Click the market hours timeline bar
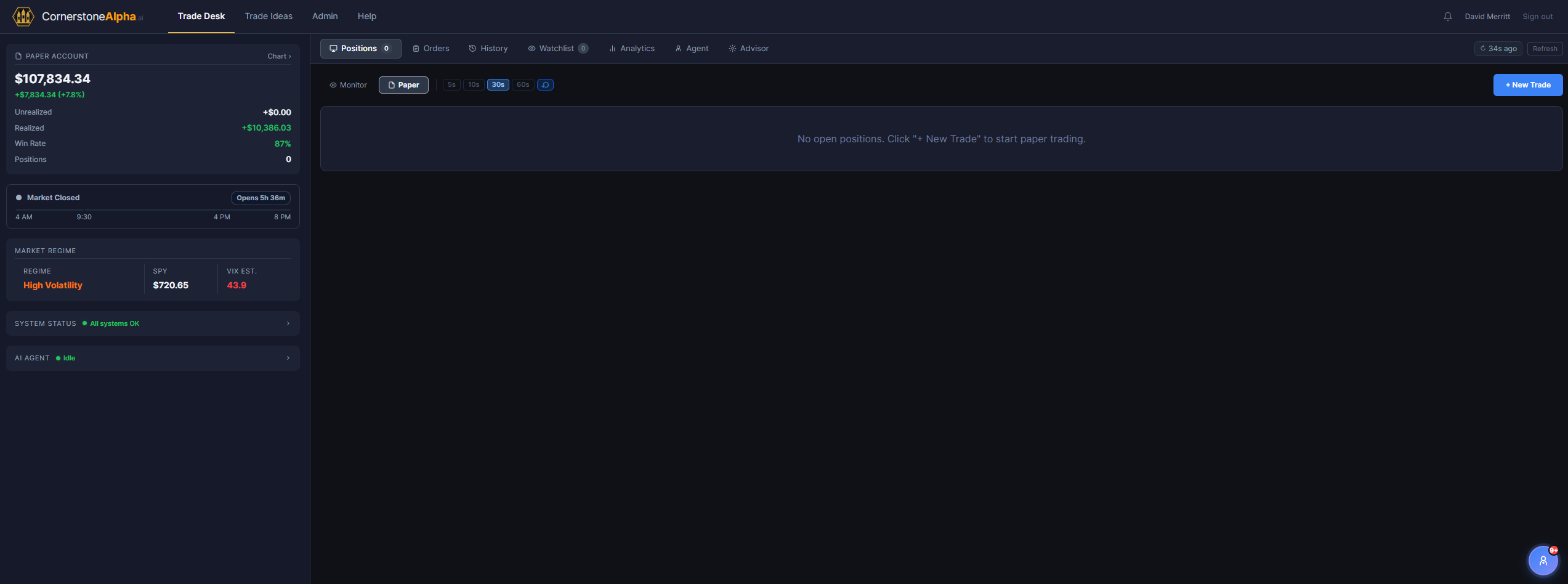This screenshot has height=584, width=1568. pyautogui.click(x=153, y=210)
